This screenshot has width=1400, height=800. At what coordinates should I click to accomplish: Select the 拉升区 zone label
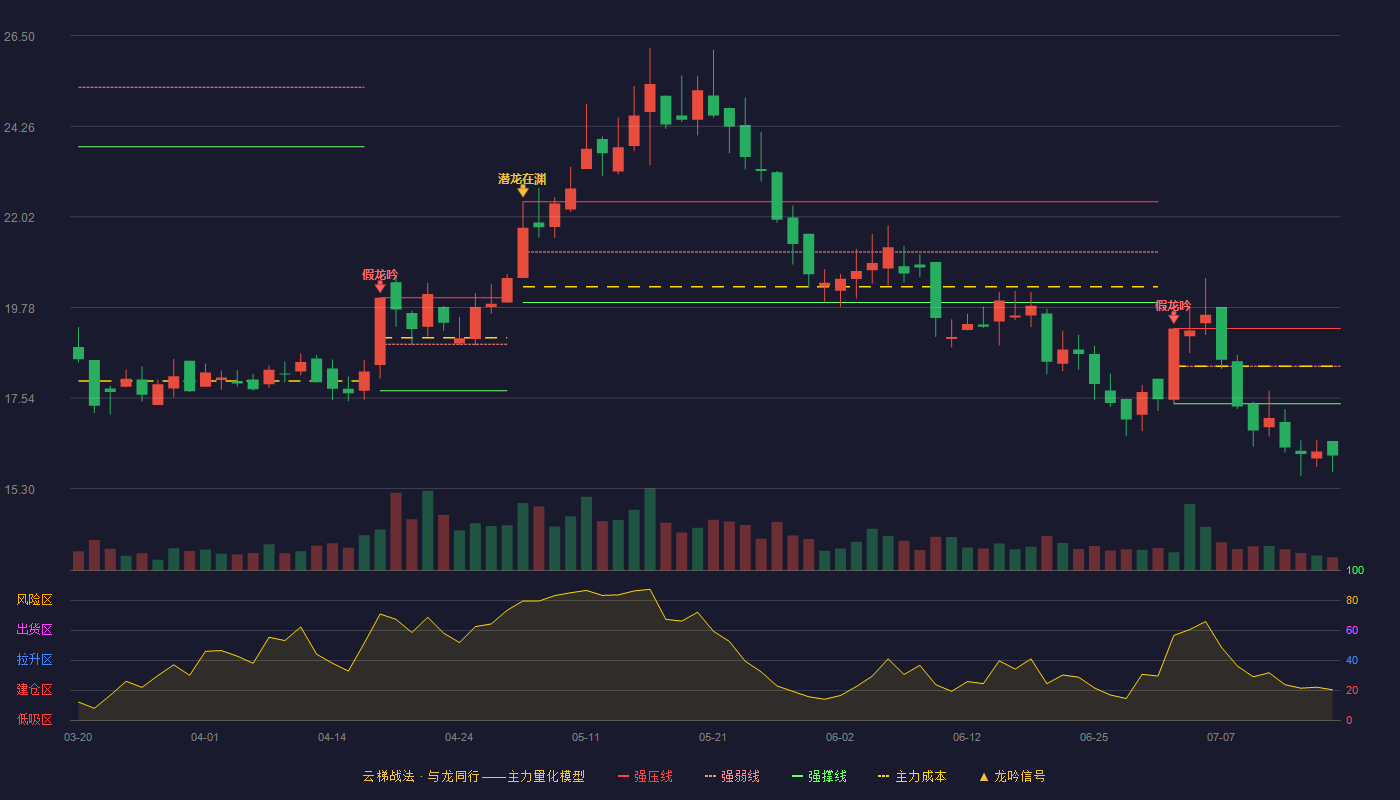[34, 660]
